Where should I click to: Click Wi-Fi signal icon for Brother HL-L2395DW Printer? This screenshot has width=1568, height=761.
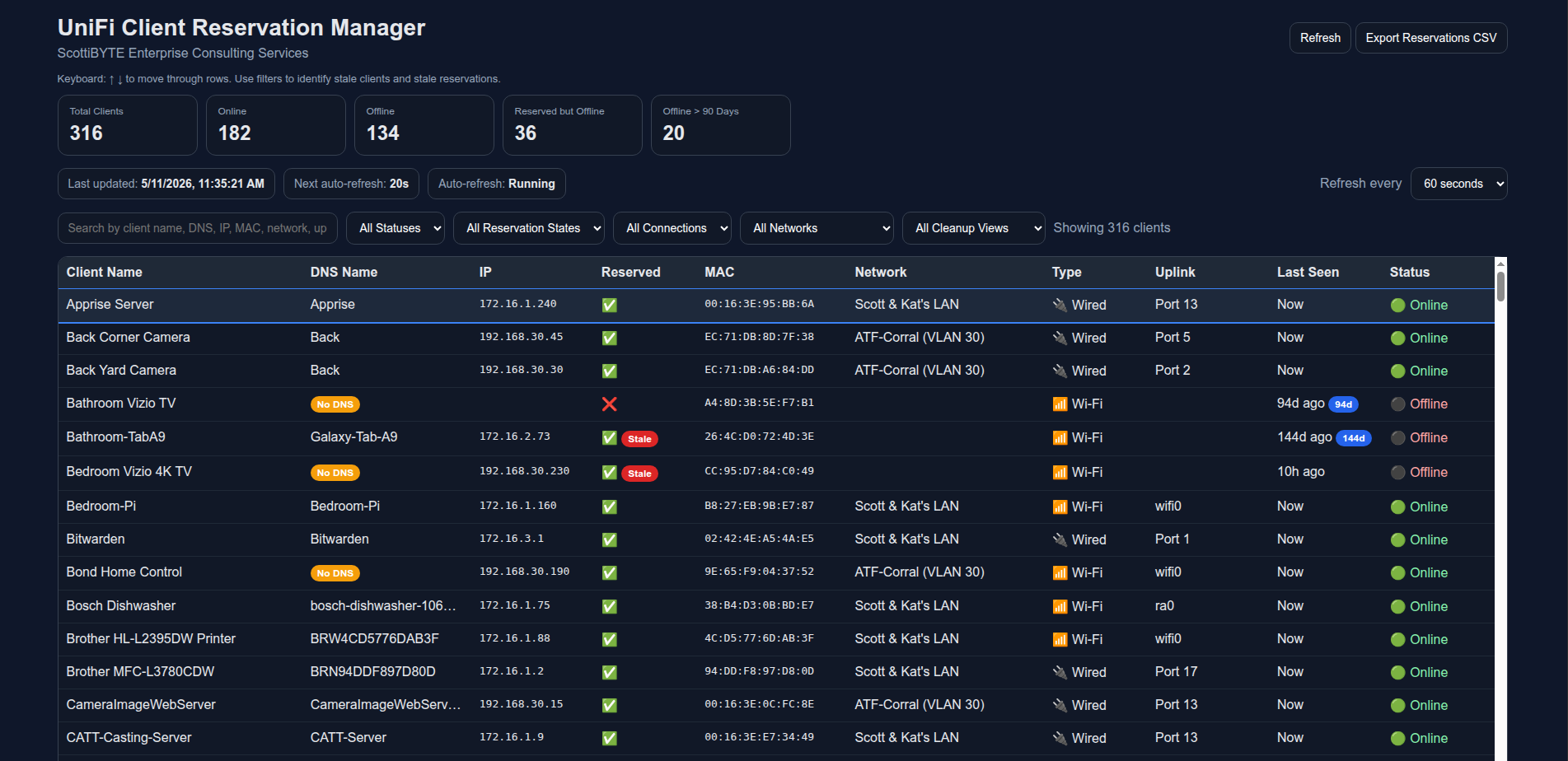point(1060,639)
